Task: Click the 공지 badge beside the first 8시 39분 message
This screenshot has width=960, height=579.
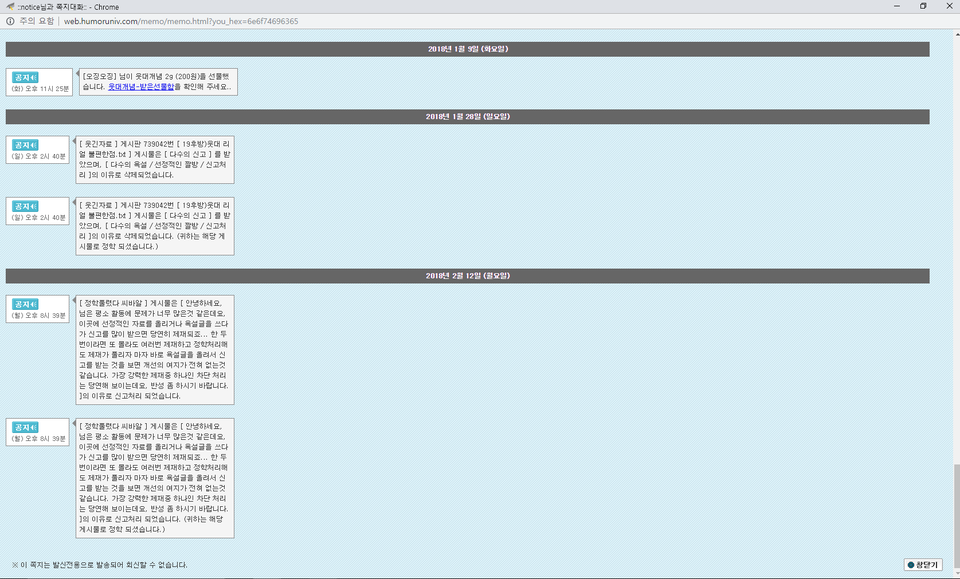Action: click(25, 304)
